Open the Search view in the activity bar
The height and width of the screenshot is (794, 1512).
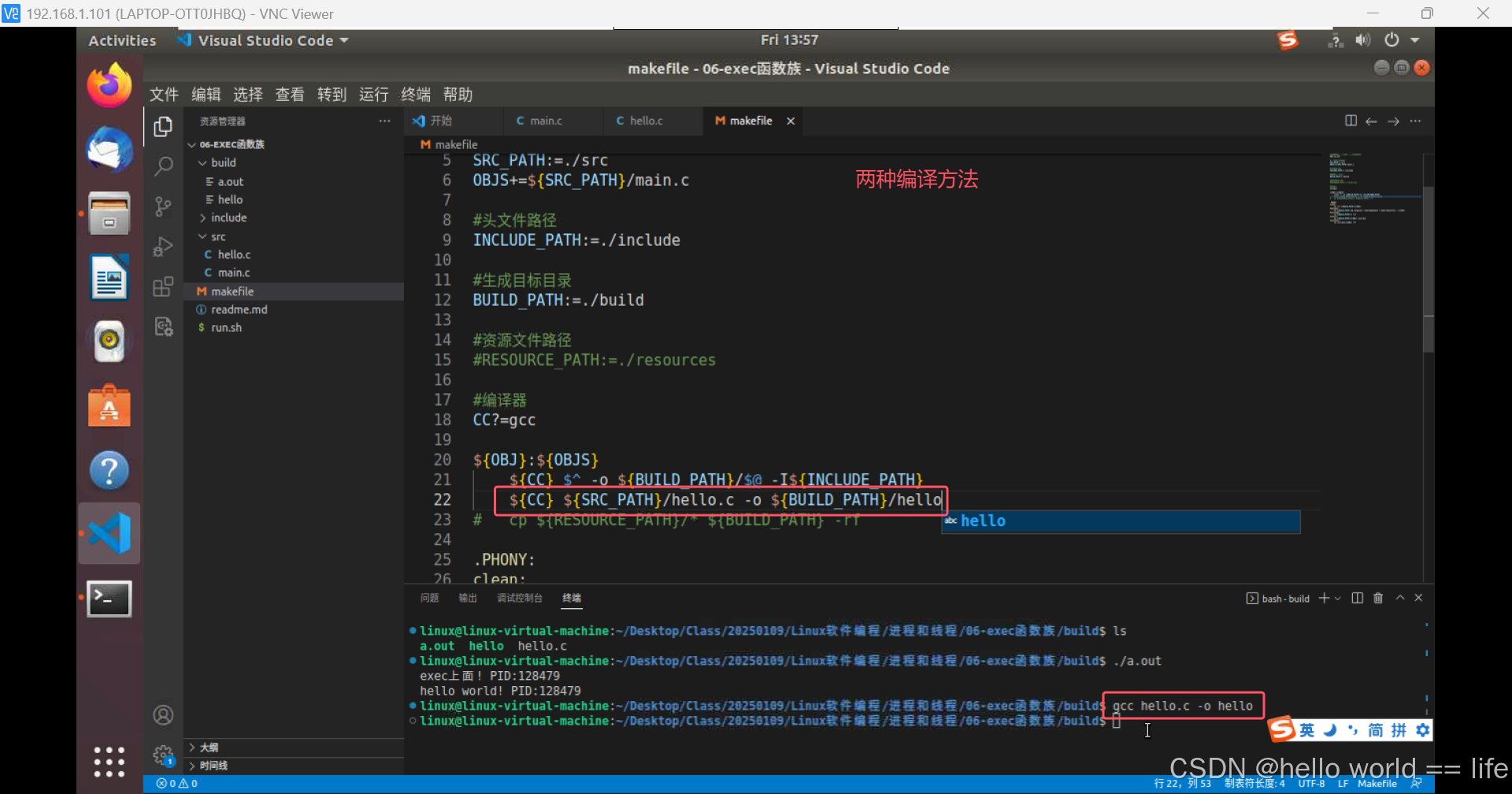tap(163, 166)
